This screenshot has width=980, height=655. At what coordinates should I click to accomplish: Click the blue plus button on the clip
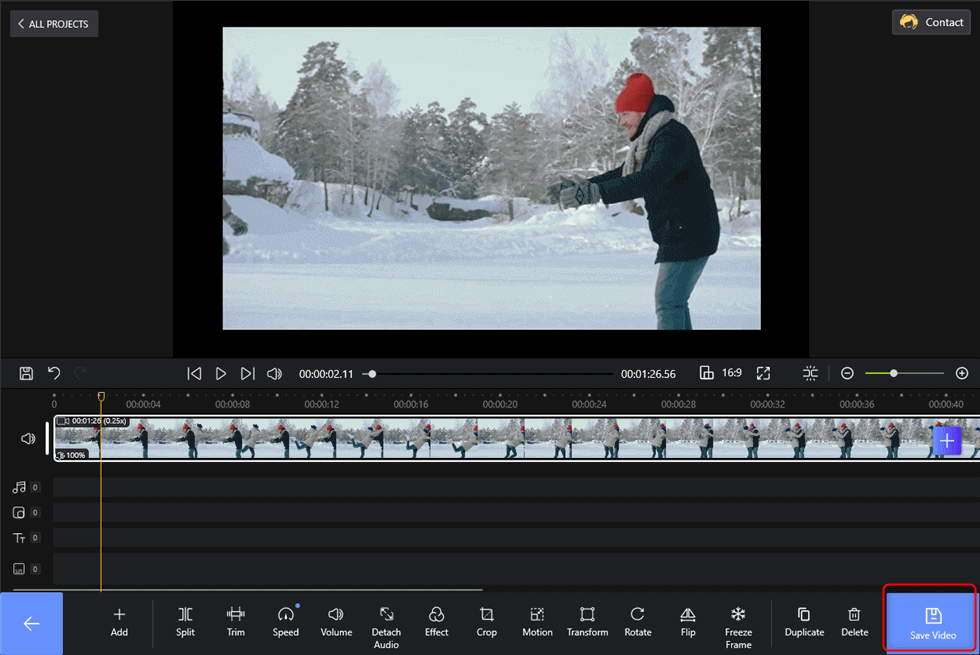pos(947,441)
